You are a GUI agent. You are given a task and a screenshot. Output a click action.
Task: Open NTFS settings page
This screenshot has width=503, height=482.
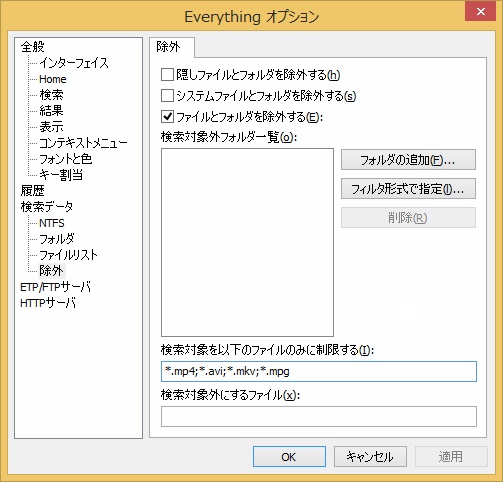pyautogui.click(x=52, y=223)
